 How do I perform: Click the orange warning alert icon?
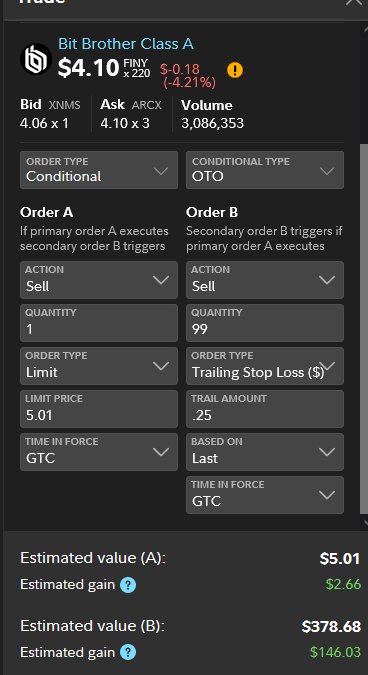(235, 70)
